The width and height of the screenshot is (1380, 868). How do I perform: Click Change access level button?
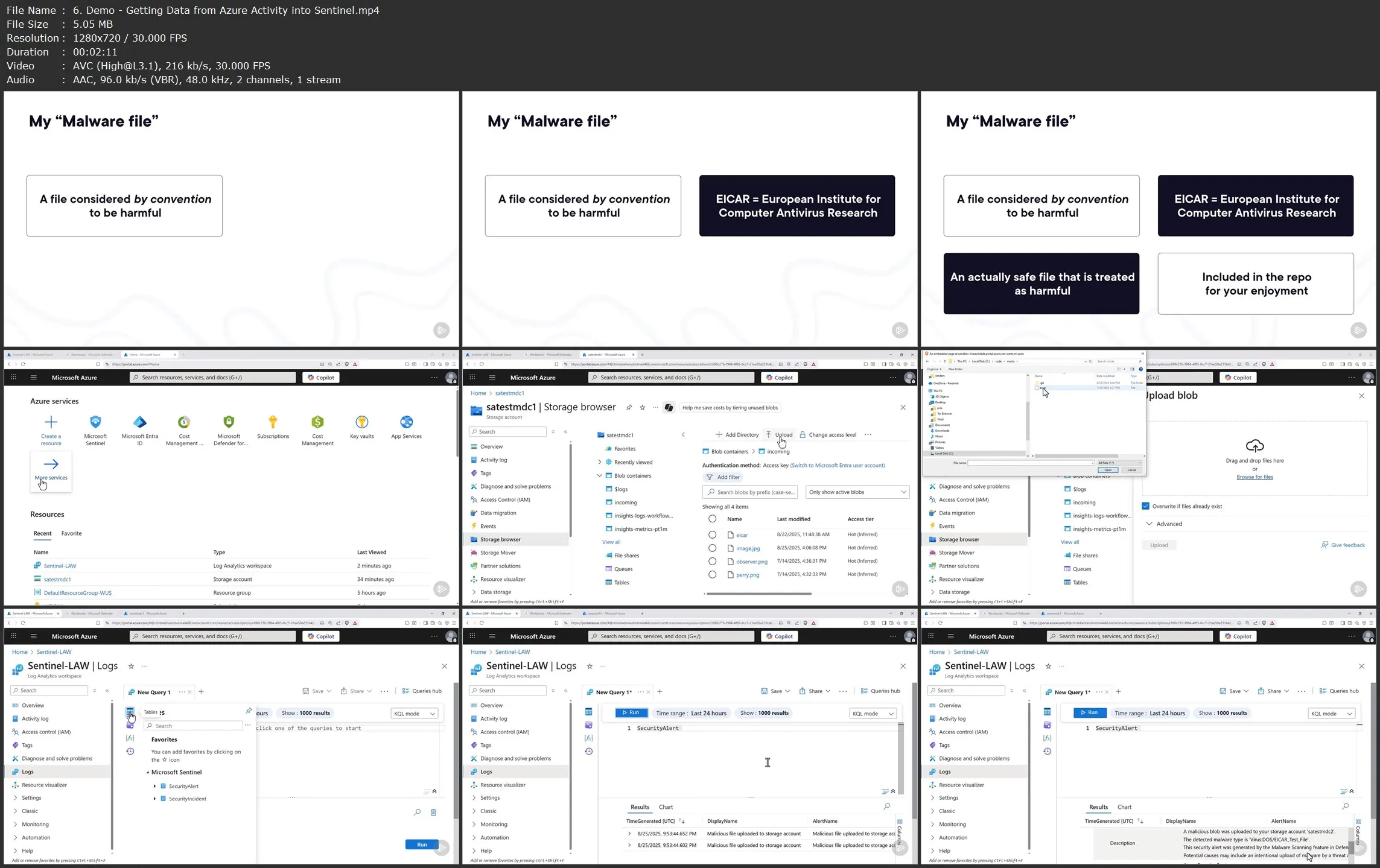click(x=827, y=435)
